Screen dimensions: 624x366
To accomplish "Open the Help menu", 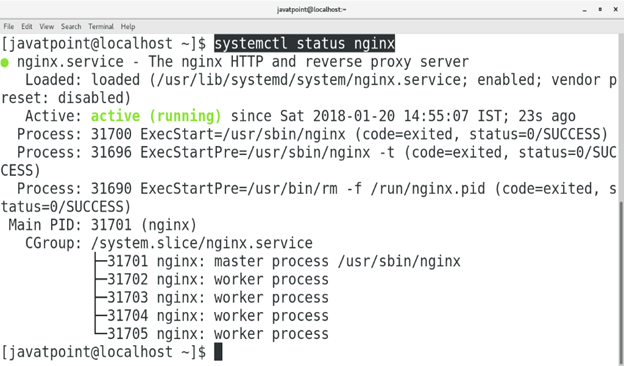I will click(128, 27).
